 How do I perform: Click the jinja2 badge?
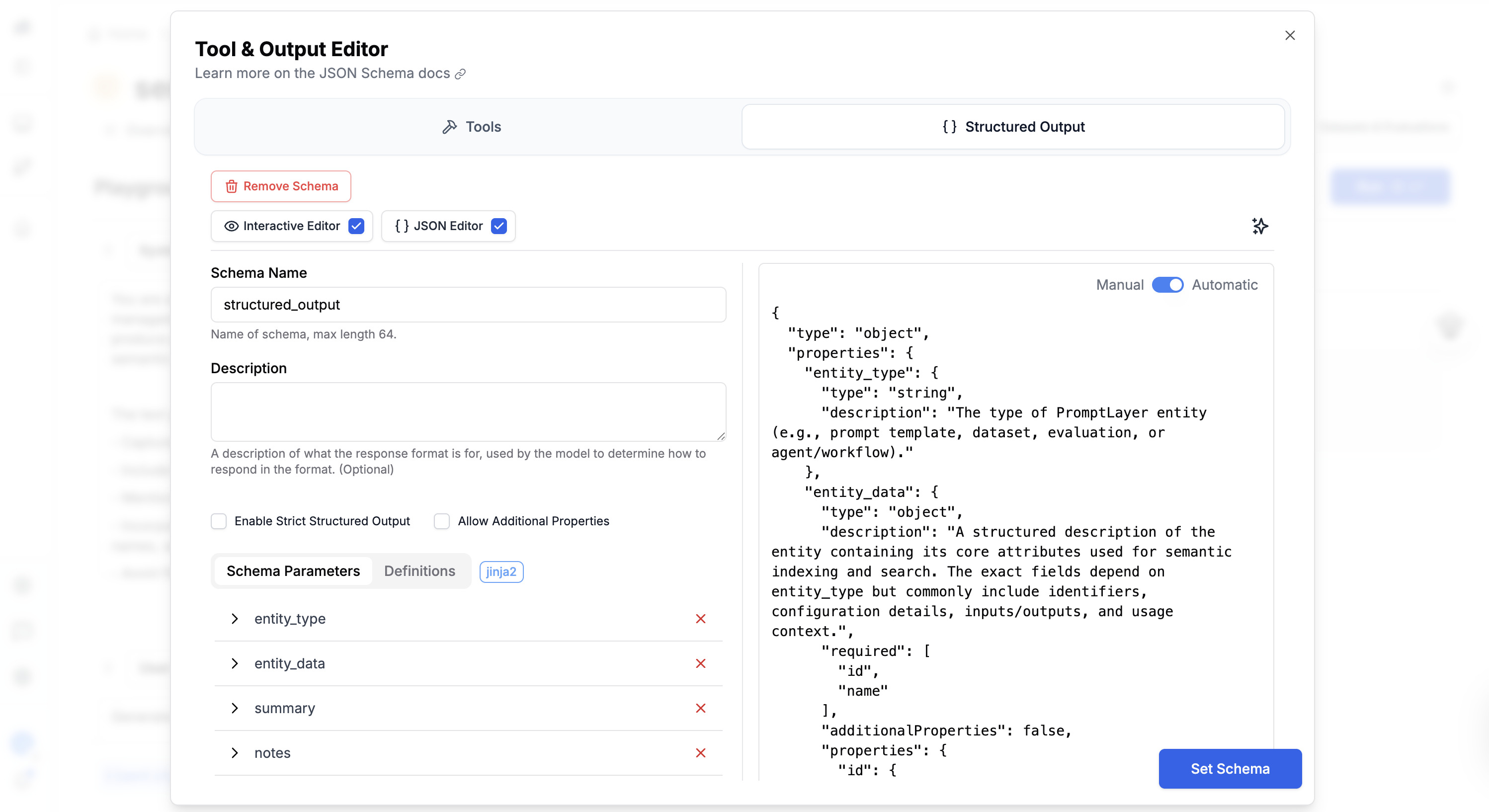coord(501,571)
